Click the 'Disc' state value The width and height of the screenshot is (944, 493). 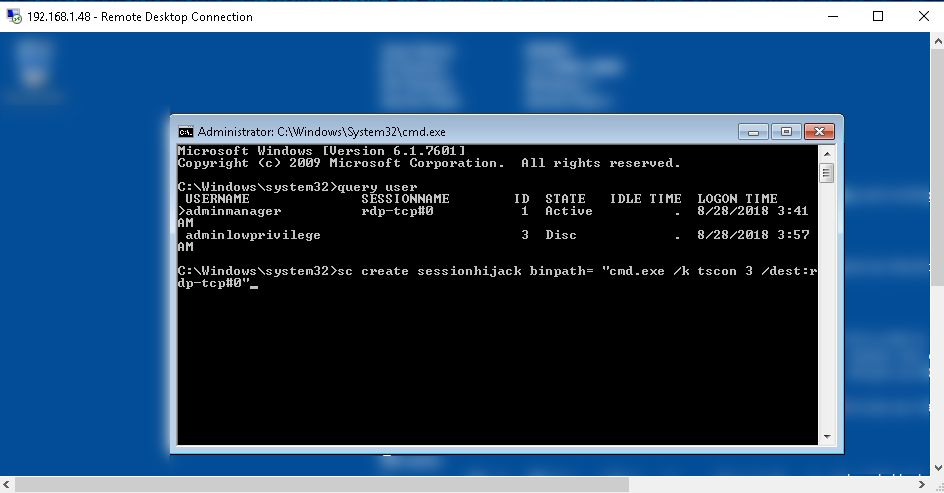[561, 235]
